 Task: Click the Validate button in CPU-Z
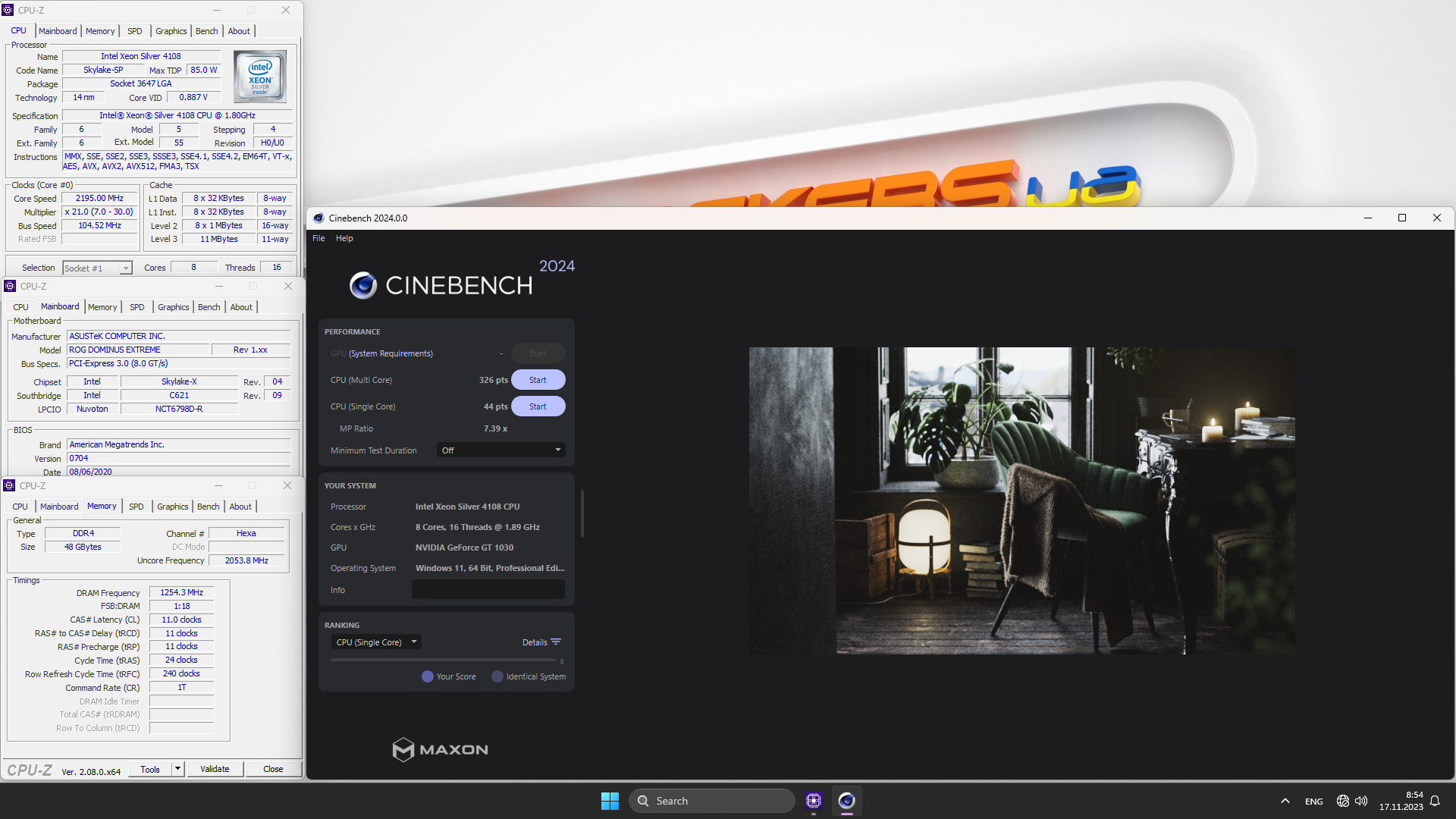[x=215, y=769]
